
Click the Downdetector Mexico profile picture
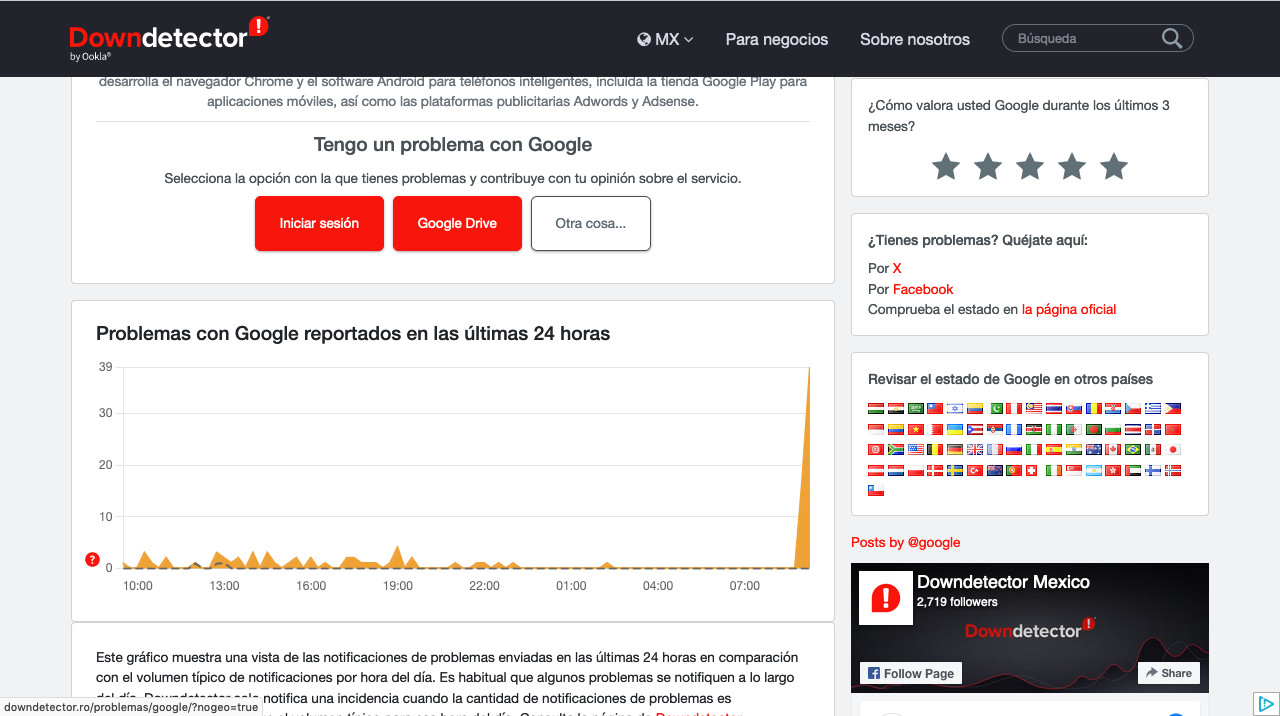pos(886,598)
